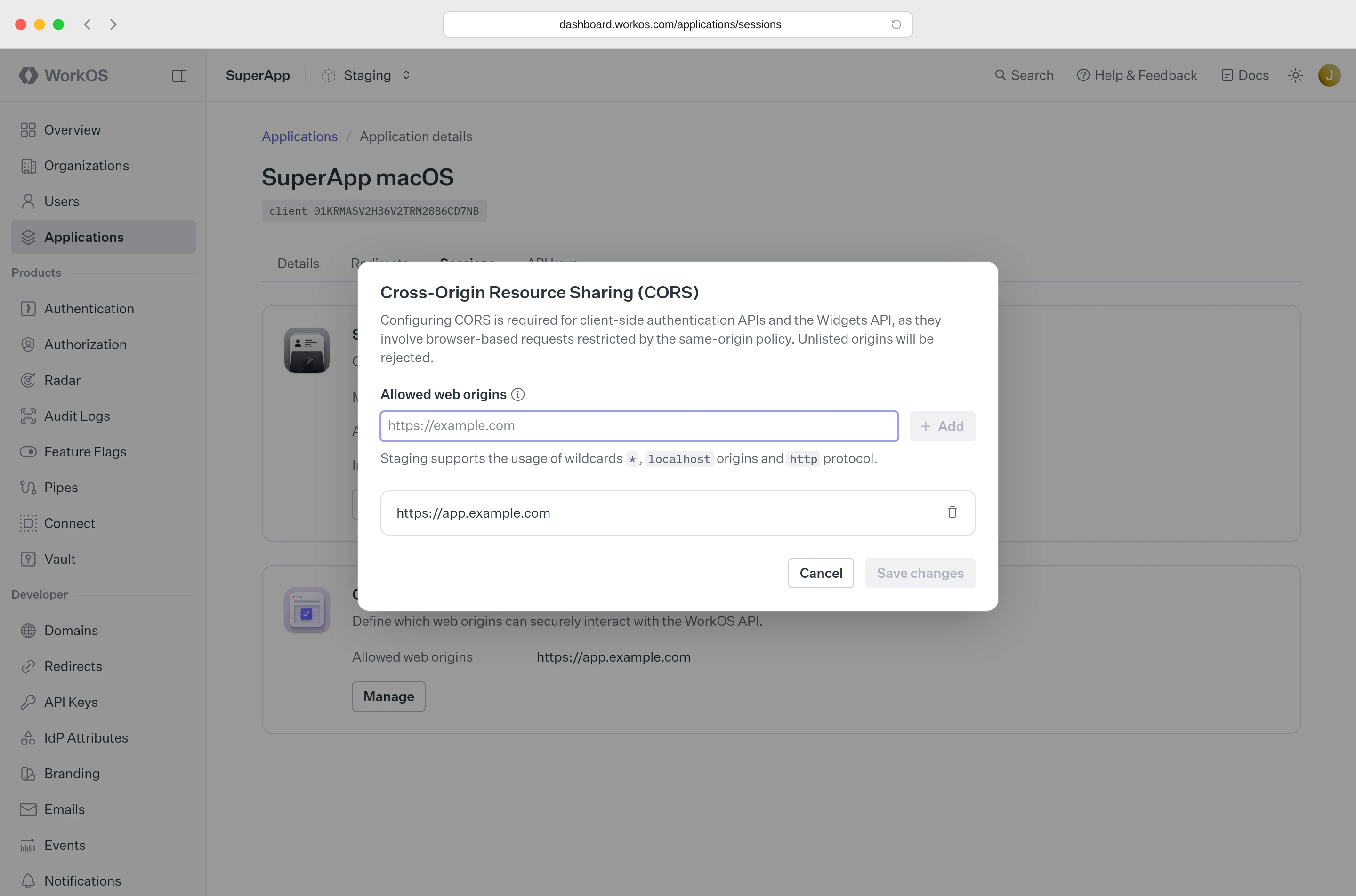Open Search in the top bar
This screenshot has height=896, width=1356.
coord(1024,75)
